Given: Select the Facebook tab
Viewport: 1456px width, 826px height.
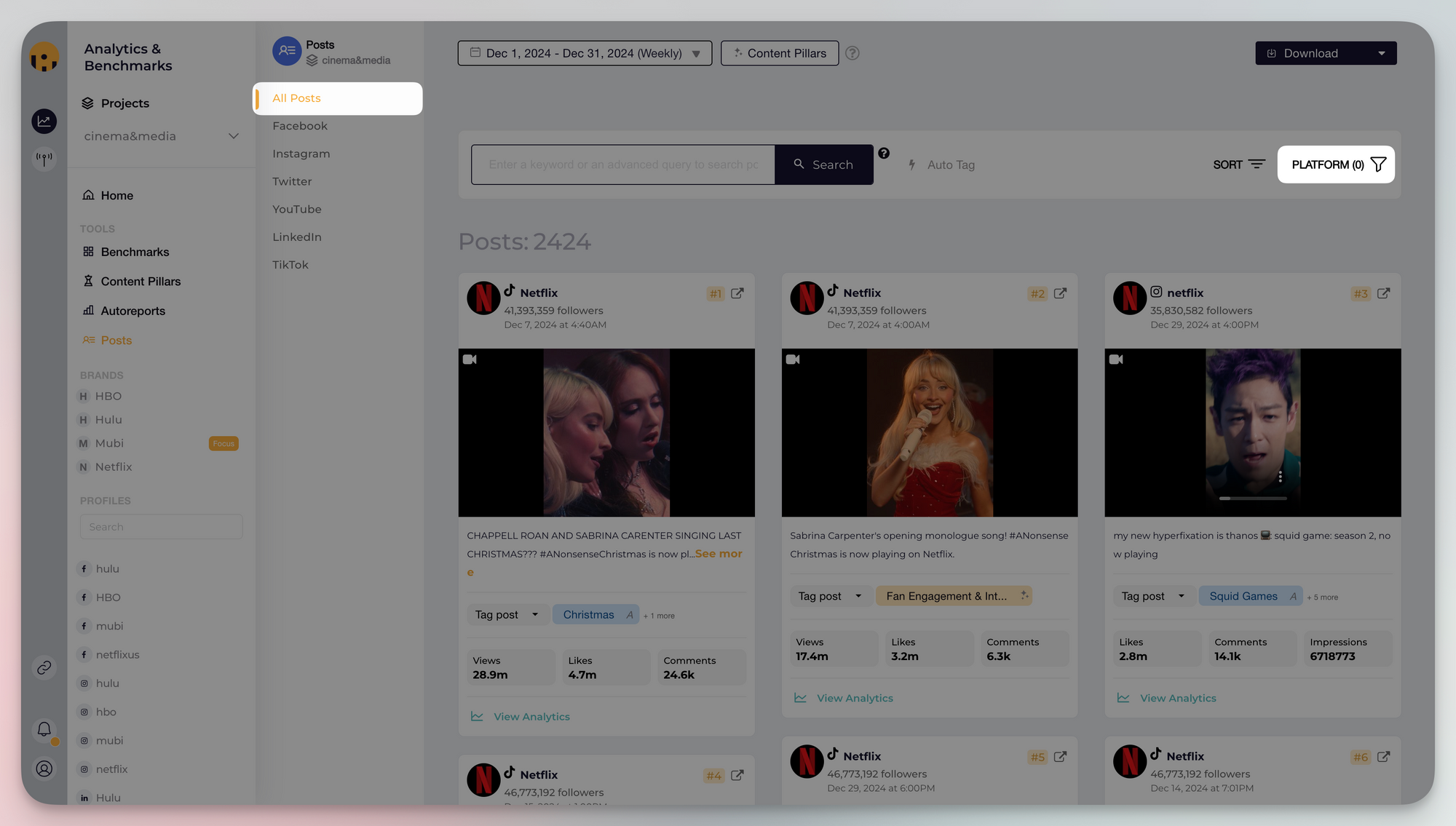Looking at the screenshot, I should [300, 126].
